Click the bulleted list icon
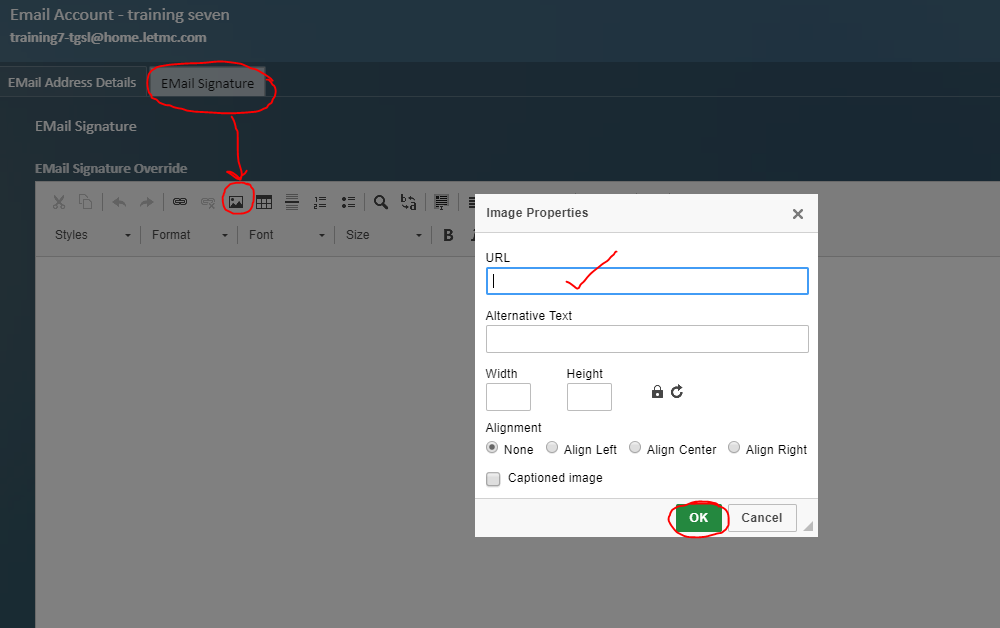 click(x=348, y=202)
